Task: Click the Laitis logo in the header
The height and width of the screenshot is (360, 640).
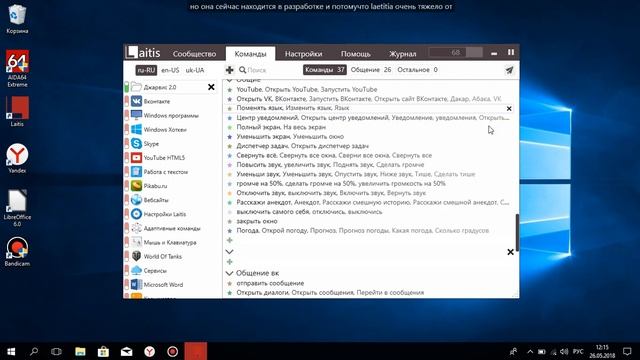Action: (143, 53)
